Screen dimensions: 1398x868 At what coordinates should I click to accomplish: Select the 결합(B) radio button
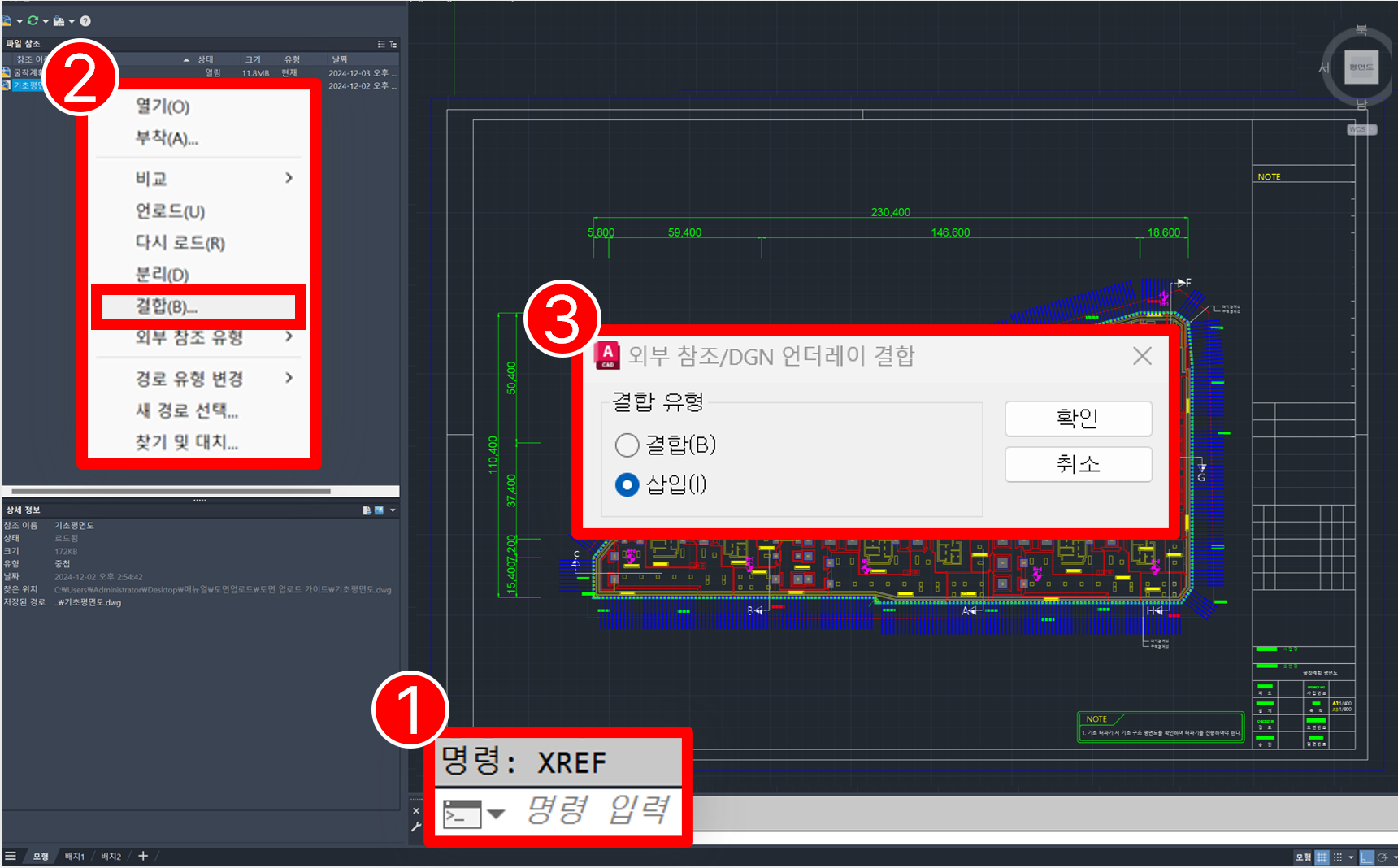pyautogui.click(x=627, y=445)
